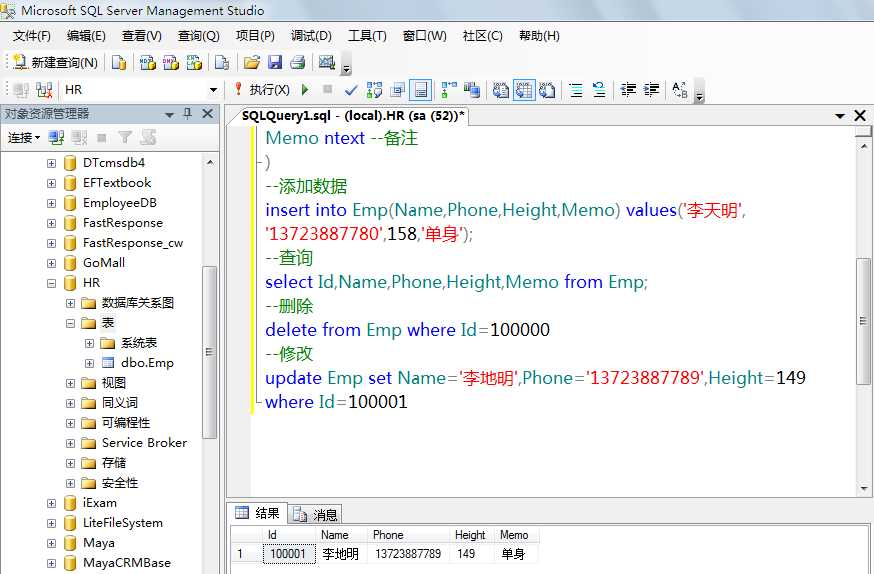This screenshot has height=574, width=874.
Task: Switch output to Results to File
Action: tap(547, 90)
